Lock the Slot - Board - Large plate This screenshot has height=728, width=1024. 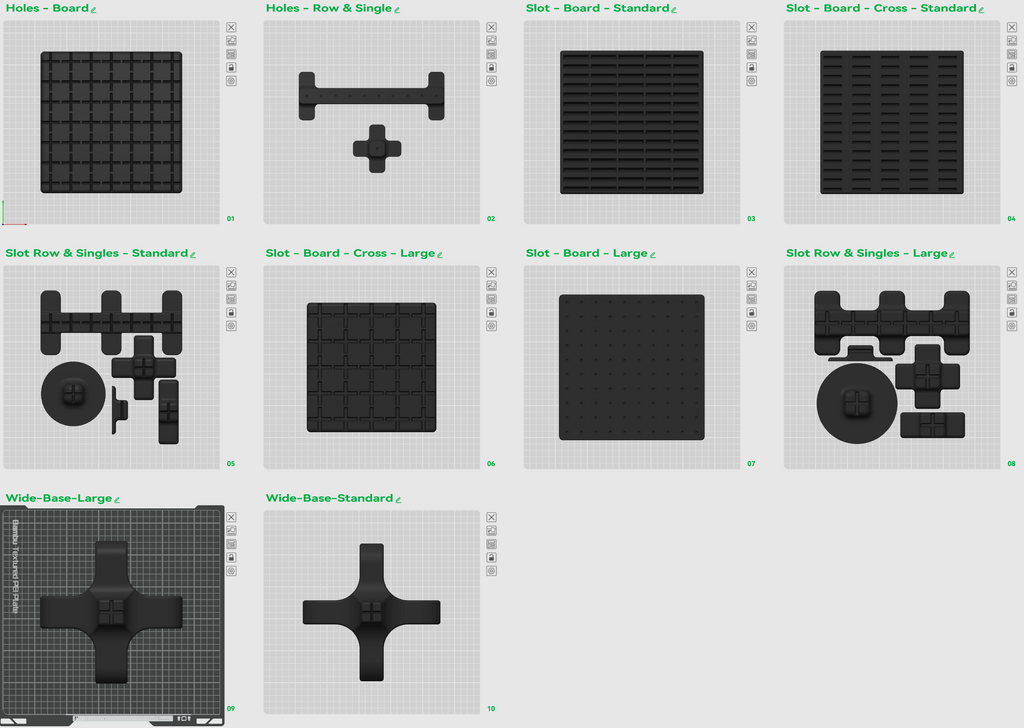coord(751,312)
